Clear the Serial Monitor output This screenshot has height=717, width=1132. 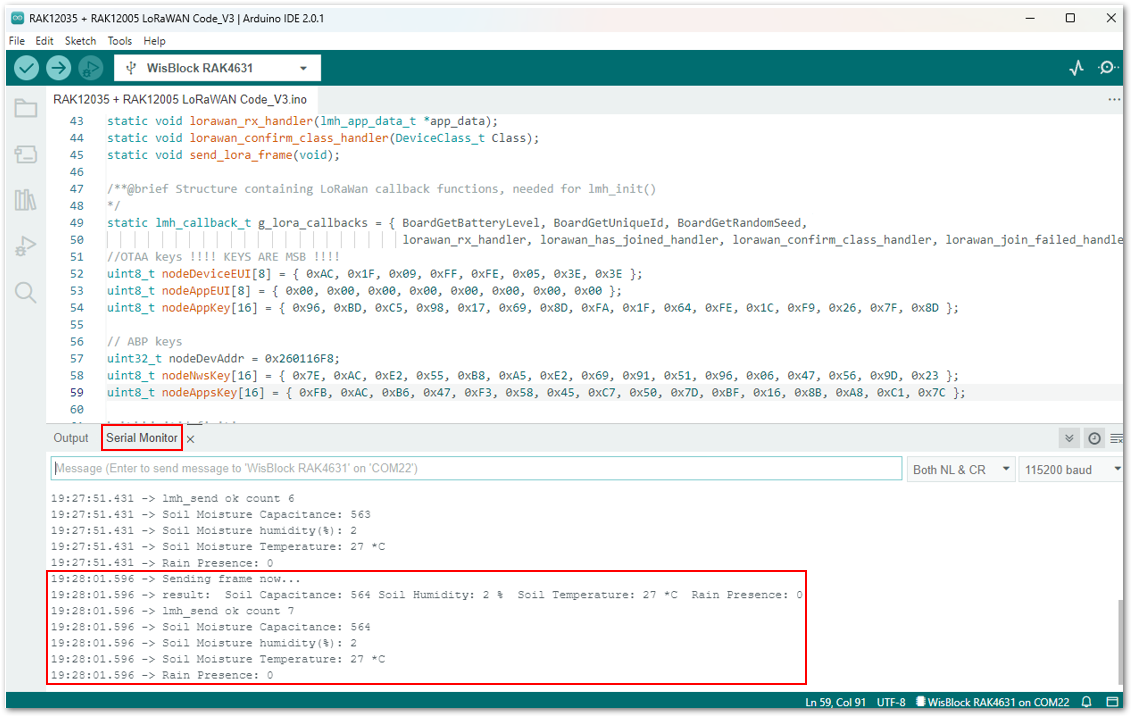(1117, 438)
